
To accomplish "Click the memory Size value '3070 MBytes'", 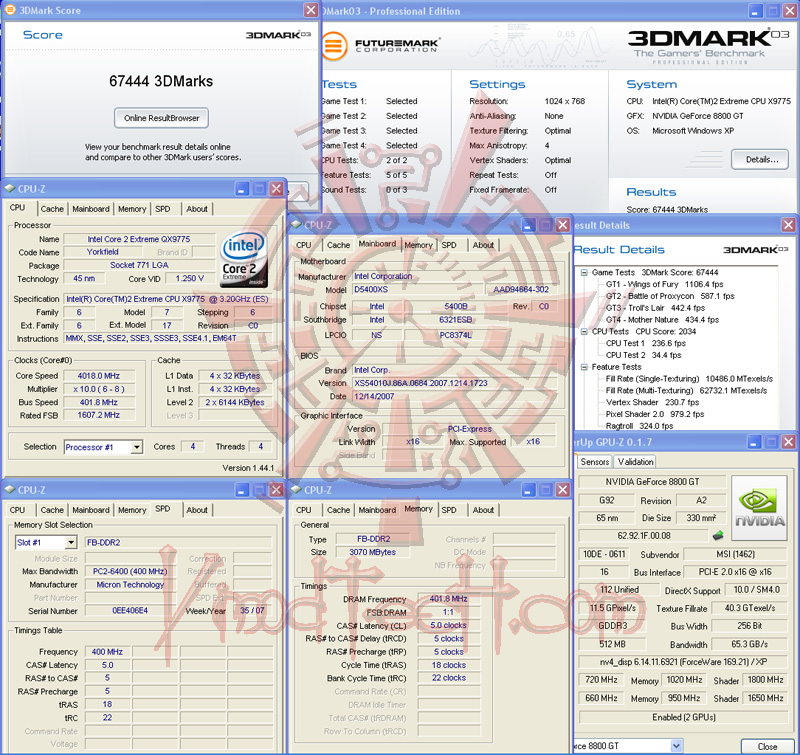I will 372,552.
